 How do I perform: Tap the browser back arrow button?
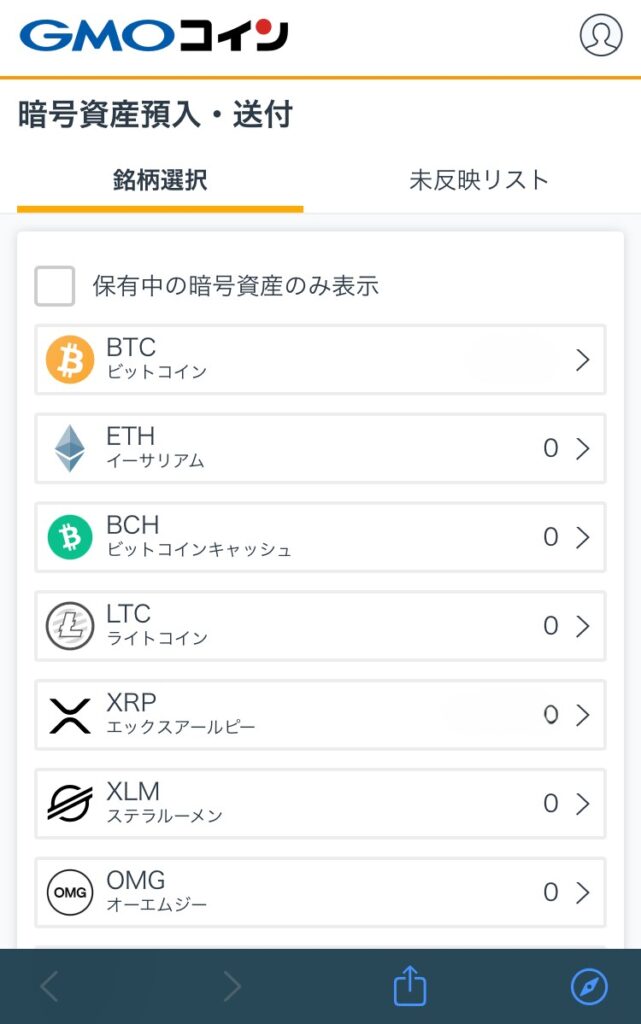tap(49, 988)
